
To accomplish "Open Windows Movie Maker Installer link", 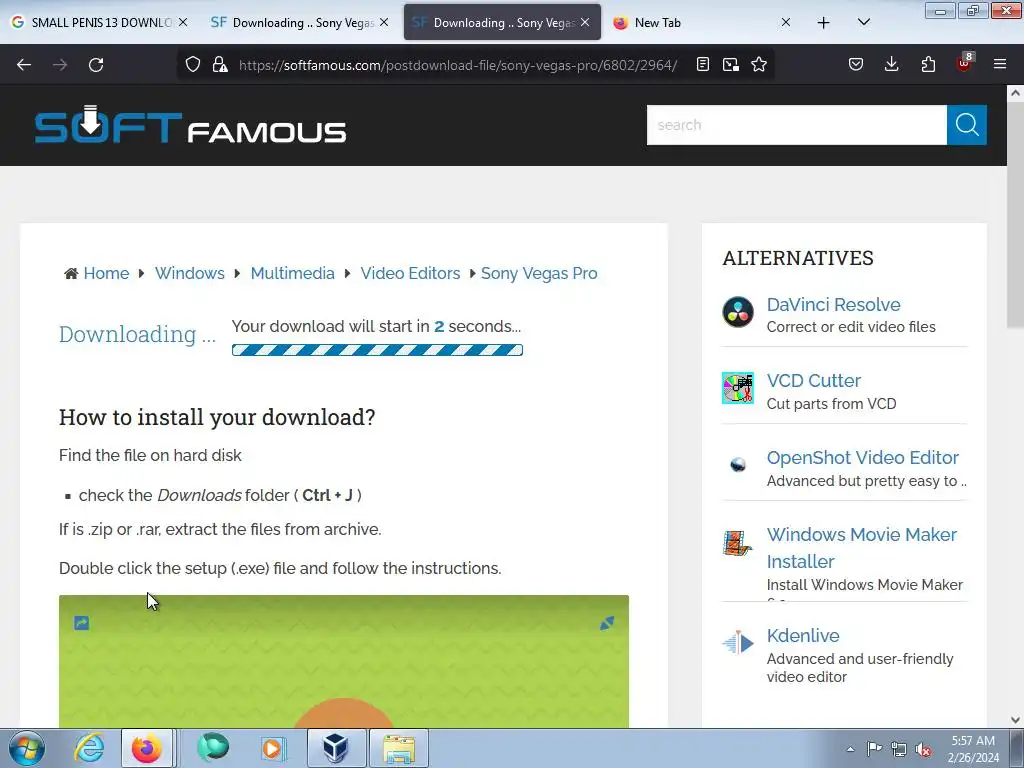I will 861,548.
